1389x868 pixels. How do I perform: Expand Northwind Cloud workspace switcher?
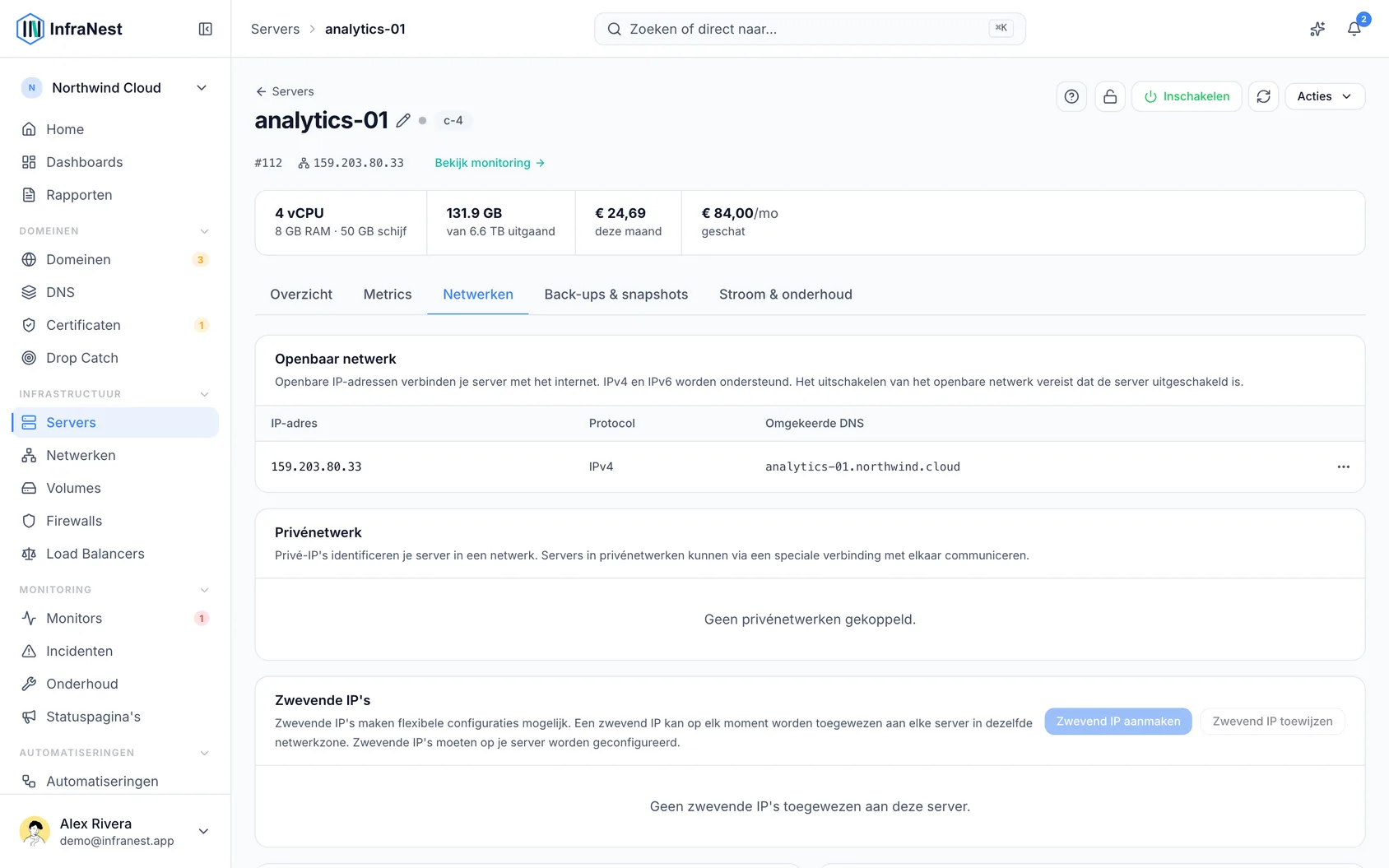coord(115,88)
